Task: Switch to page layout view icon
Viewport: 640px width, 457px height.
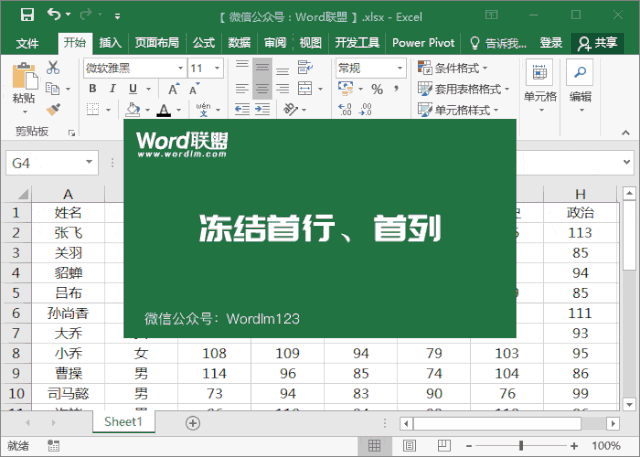Action: [x=409, y=446]
